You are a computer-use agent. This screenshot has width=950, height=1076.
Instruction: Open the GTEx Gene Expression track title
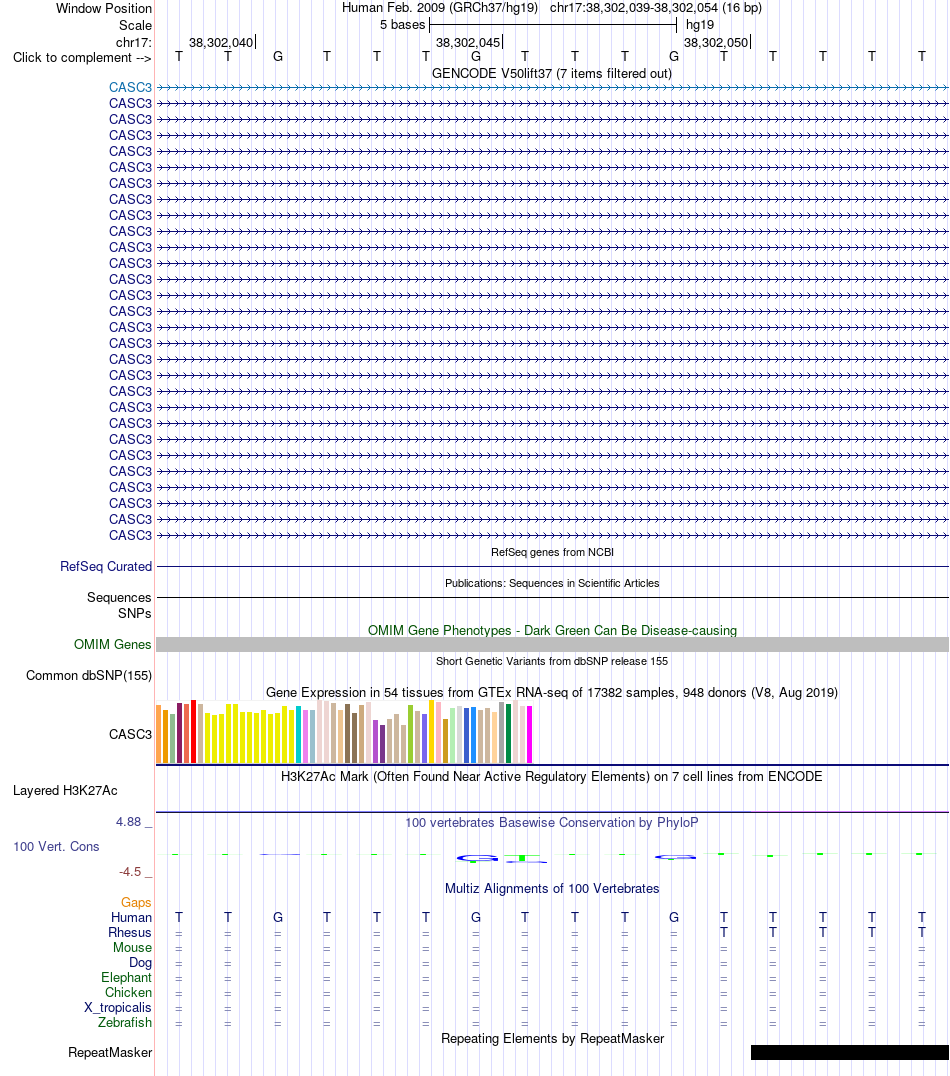coord(552,692)
